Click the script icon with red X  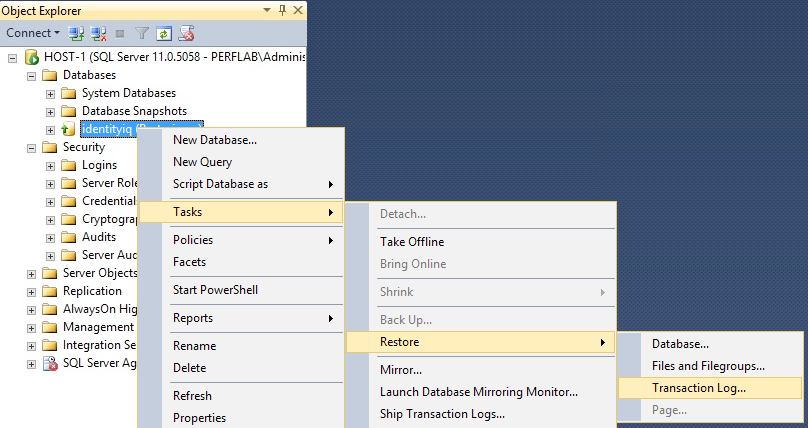click(186, 33)
